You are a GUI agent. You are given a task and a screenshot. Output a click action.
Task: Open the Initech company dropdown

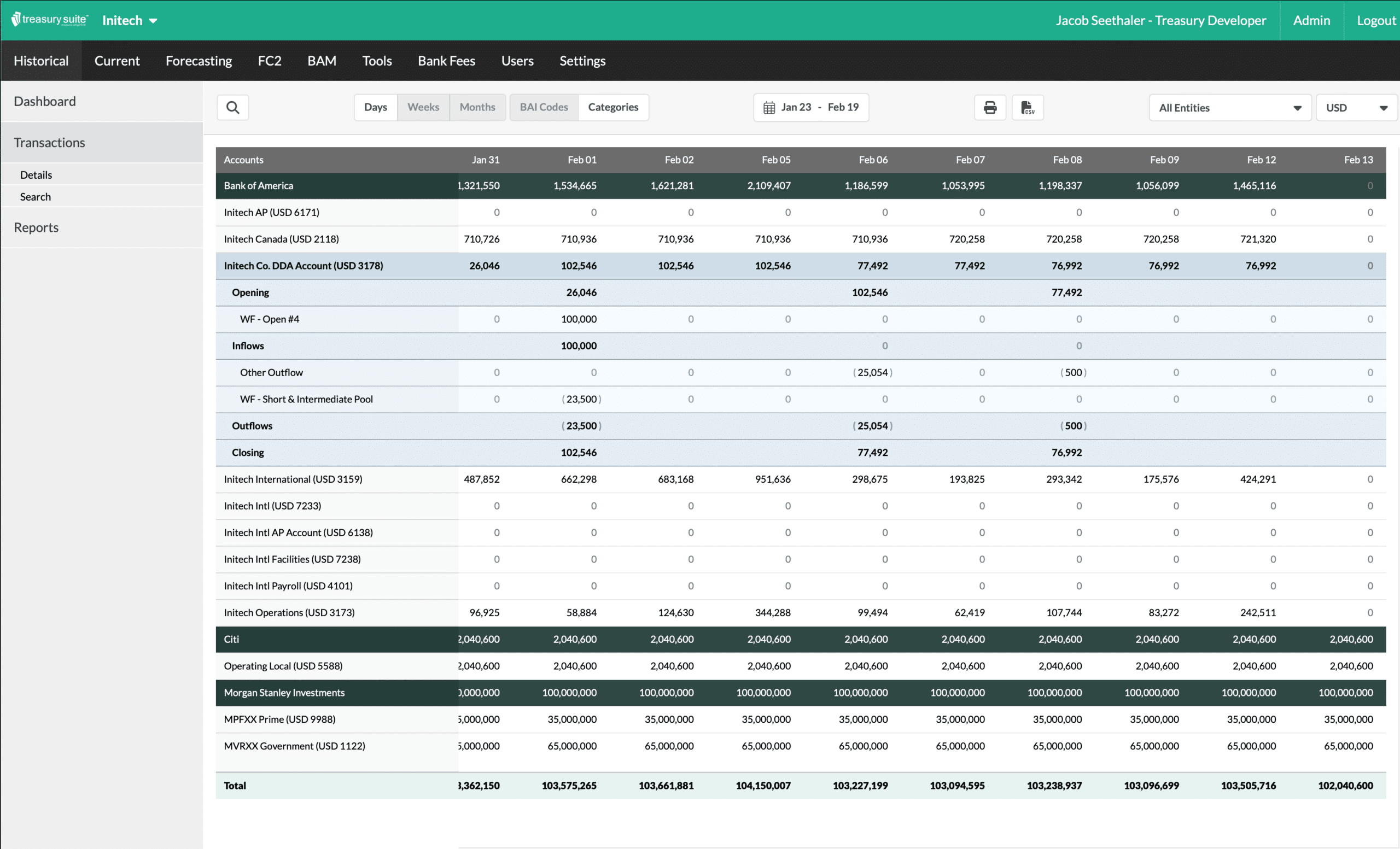[130, 20]
